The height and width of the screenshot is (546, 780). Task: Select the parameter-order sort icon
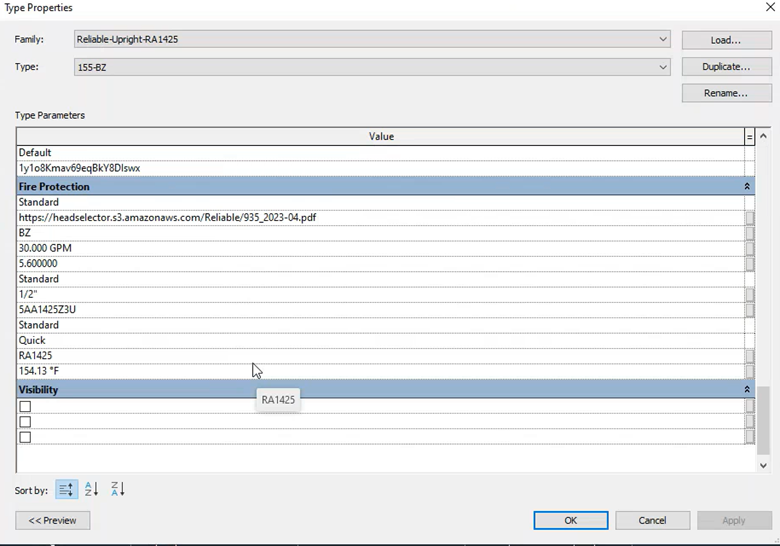click(x=66, y=489)
